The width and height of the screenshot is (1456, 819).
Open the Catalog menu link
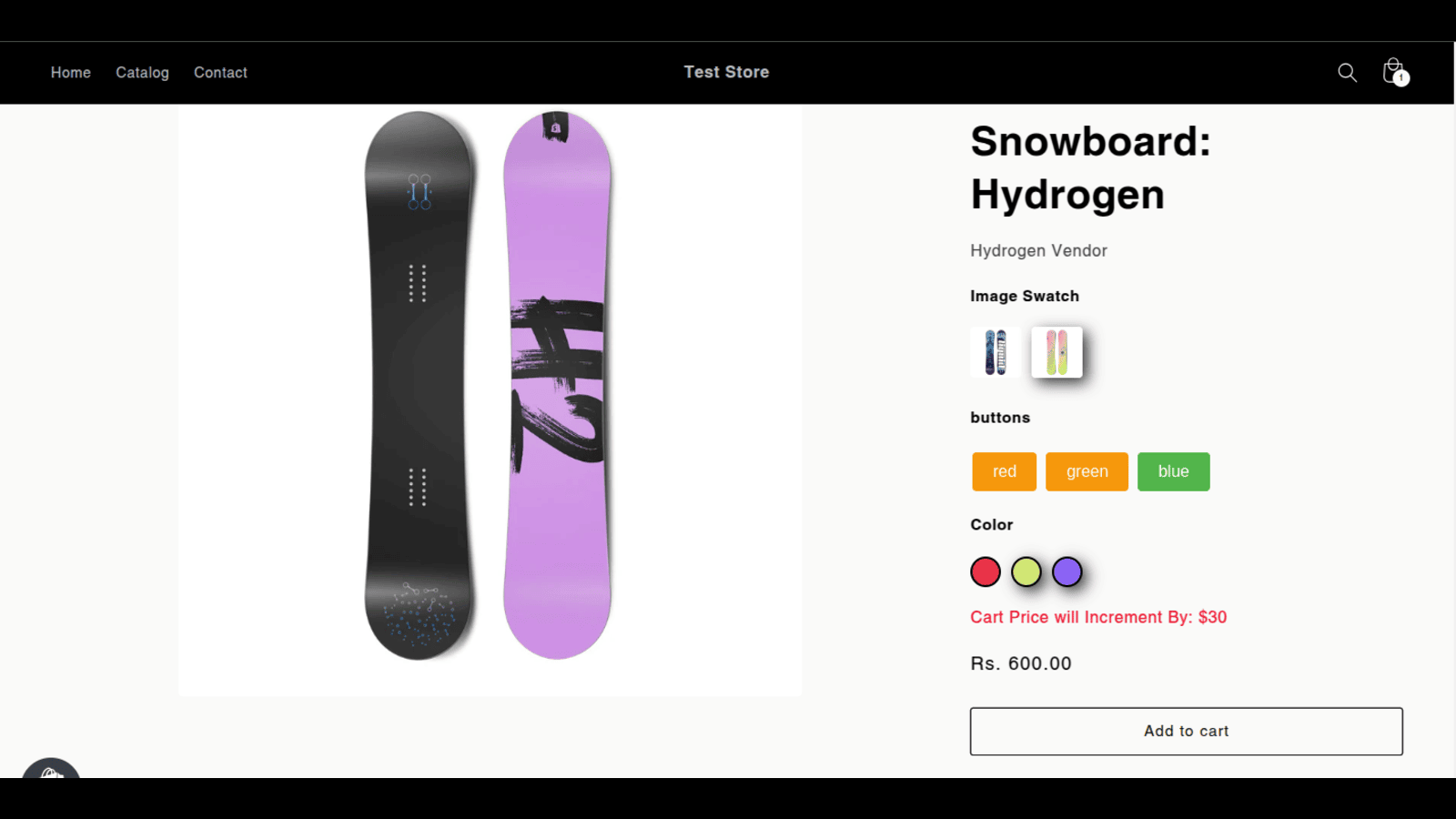coord(142,73)
